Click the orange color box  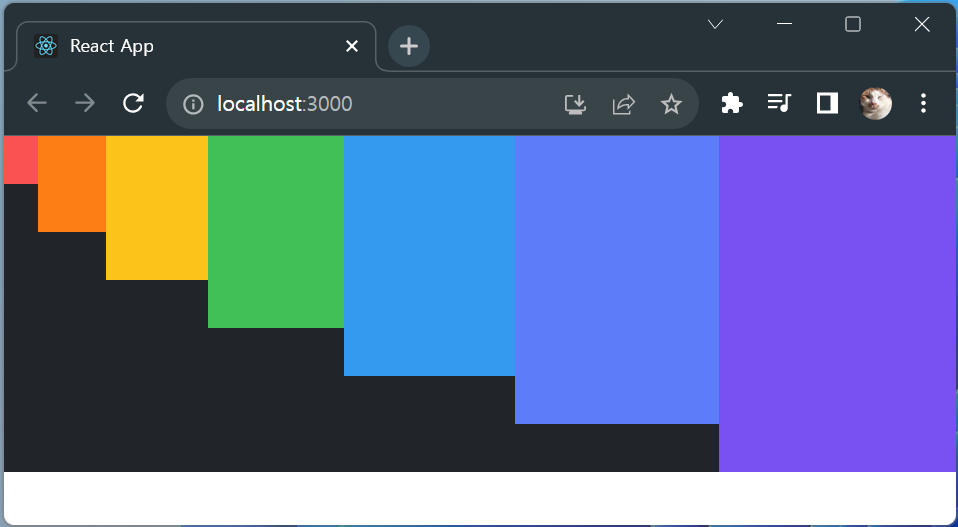pos(71,184)
